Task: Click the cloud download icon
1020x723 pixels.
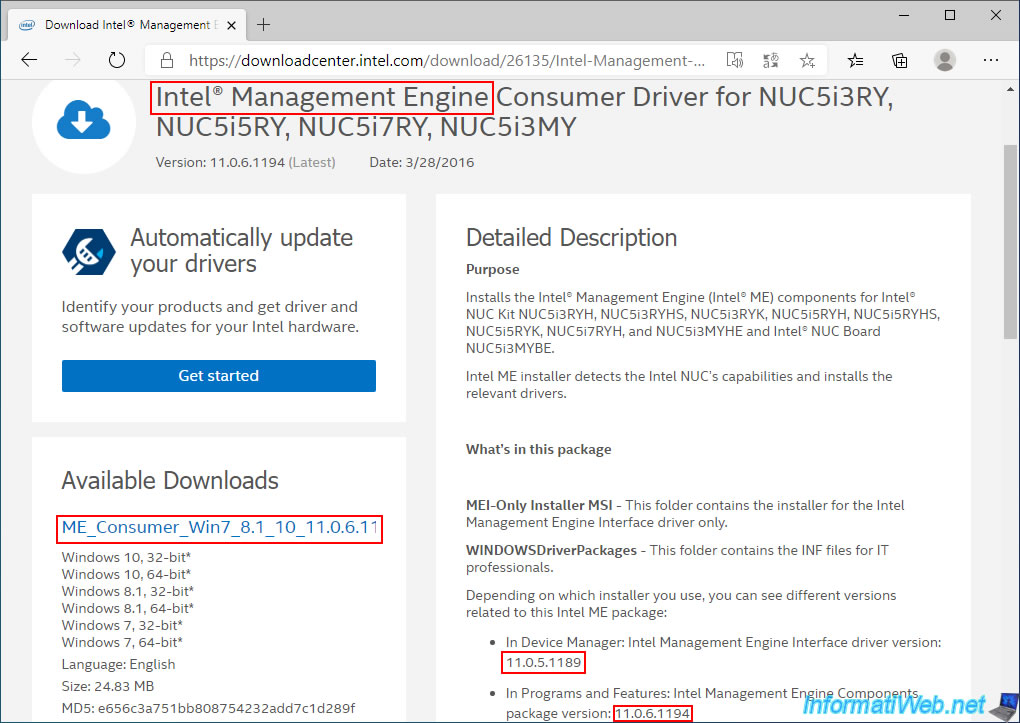Action: point(83,120)
